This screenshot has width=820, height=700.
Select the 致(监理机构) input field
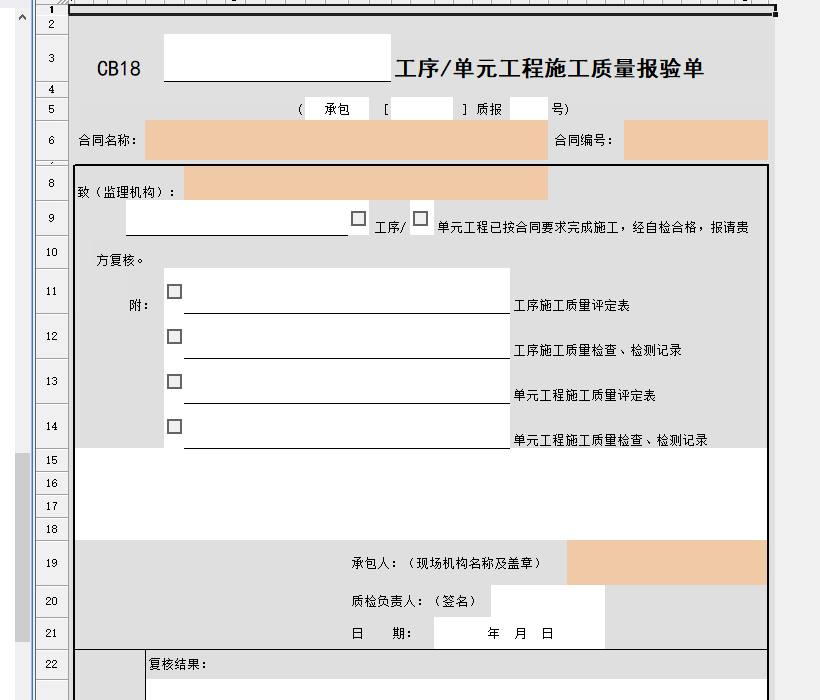pyautogui.click(x=365, y=184)
